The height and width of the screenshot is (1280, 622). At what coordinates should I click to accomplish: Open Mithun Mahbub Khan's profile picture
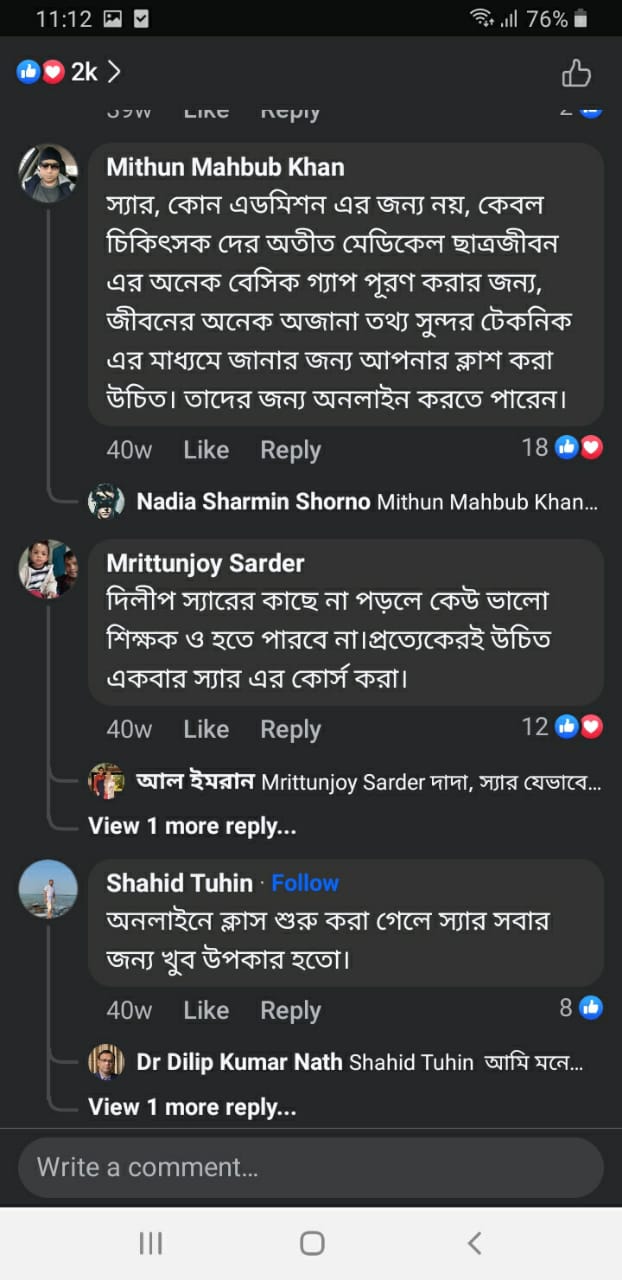(48, 174)
